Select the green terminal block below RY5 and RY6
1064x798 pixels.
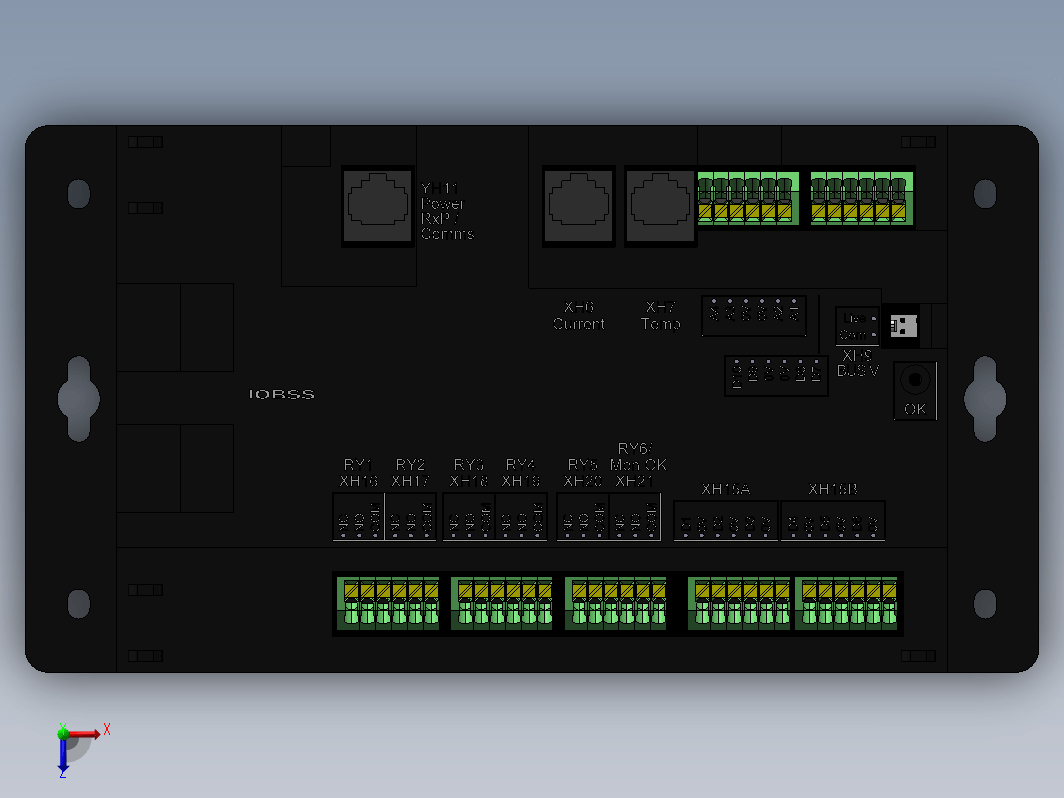point(615,603)
